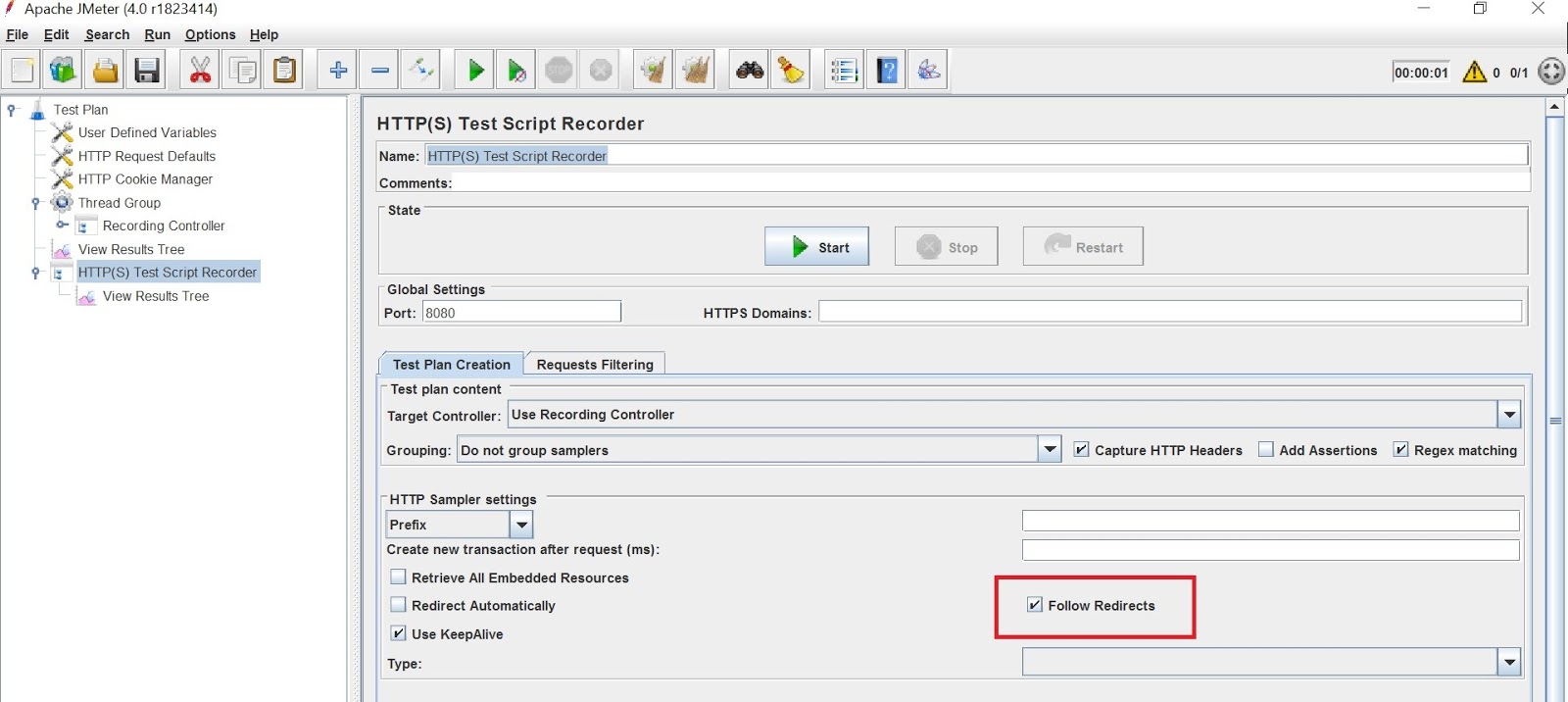Save the test plan with floppy icon
1568x702 pixels.
coord(147,71)
